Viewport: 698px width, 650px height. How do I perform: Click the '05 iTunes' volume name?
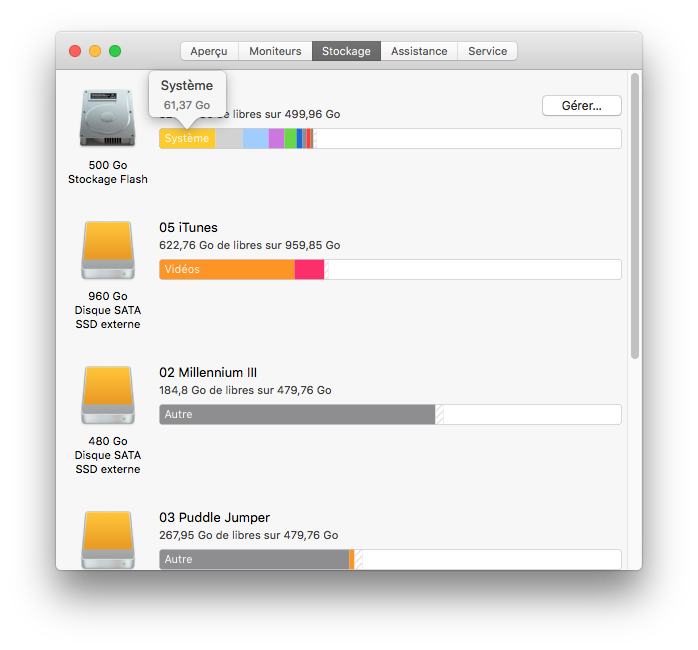pos(188,228)
